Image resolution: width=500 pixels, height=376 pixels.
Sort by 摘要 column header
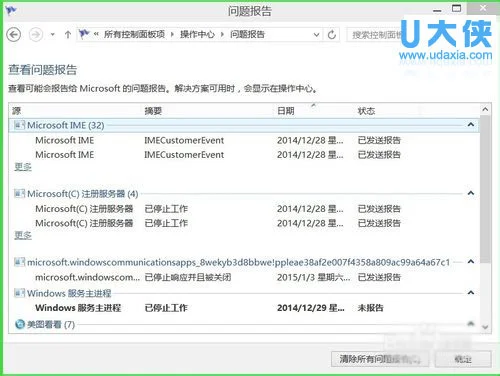pos(153,111)
